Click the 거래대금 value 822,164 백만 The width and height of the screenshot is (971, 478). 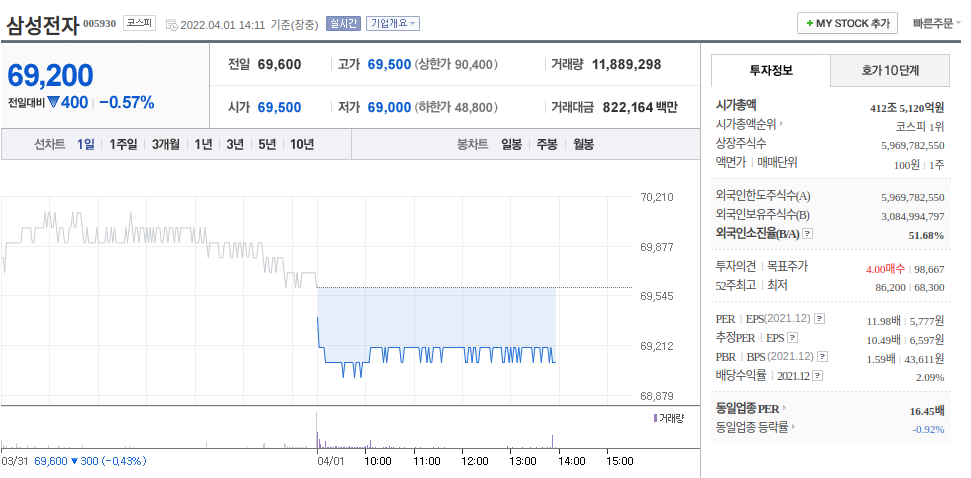[640, 108]
